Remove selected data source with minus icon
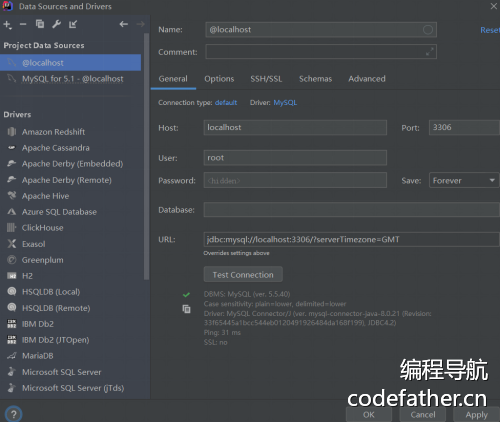This screenshot has height=423, width=500. point(23,24)
